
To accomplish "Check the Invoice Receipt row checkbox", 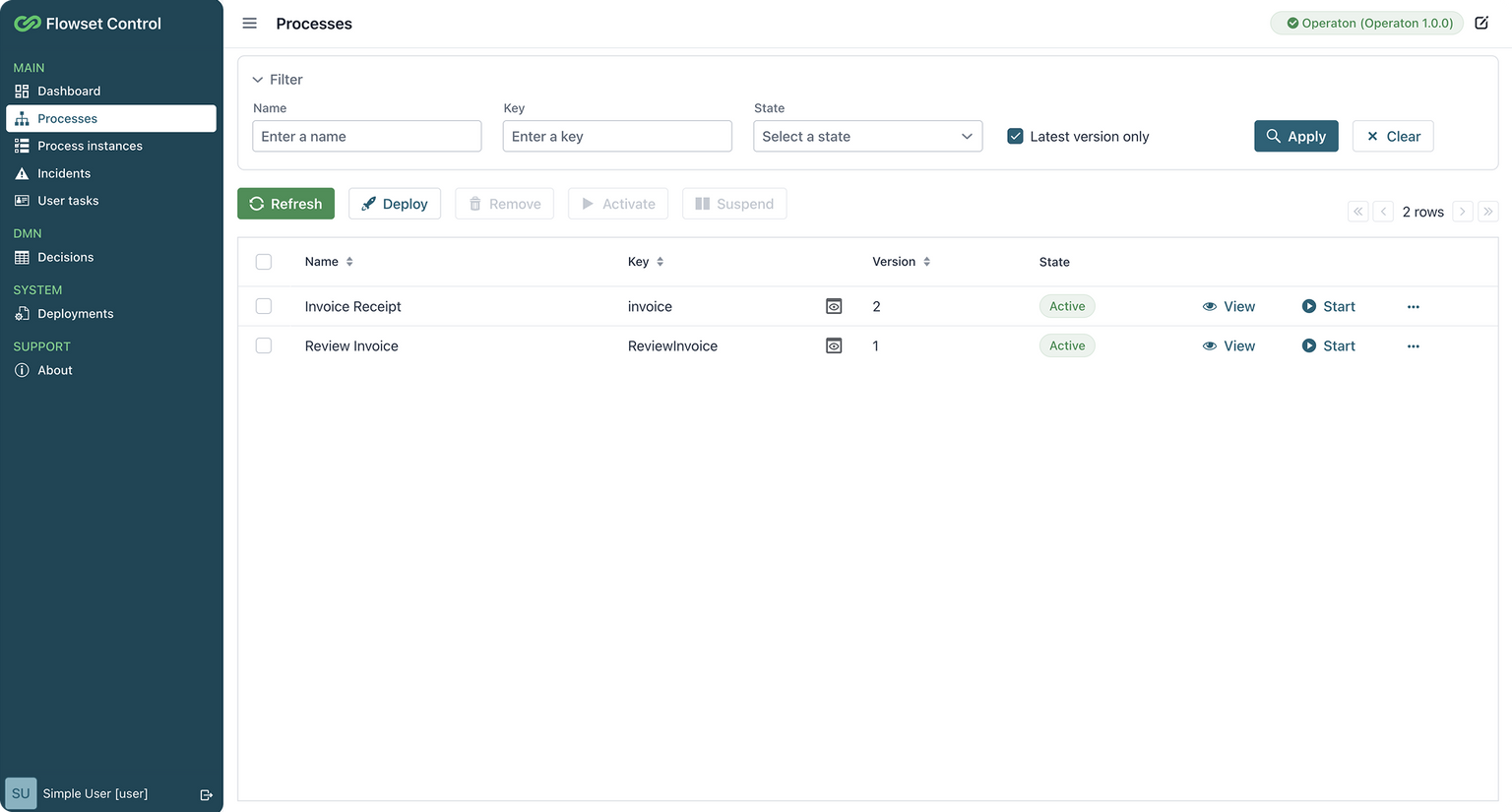I will (264, 305).
